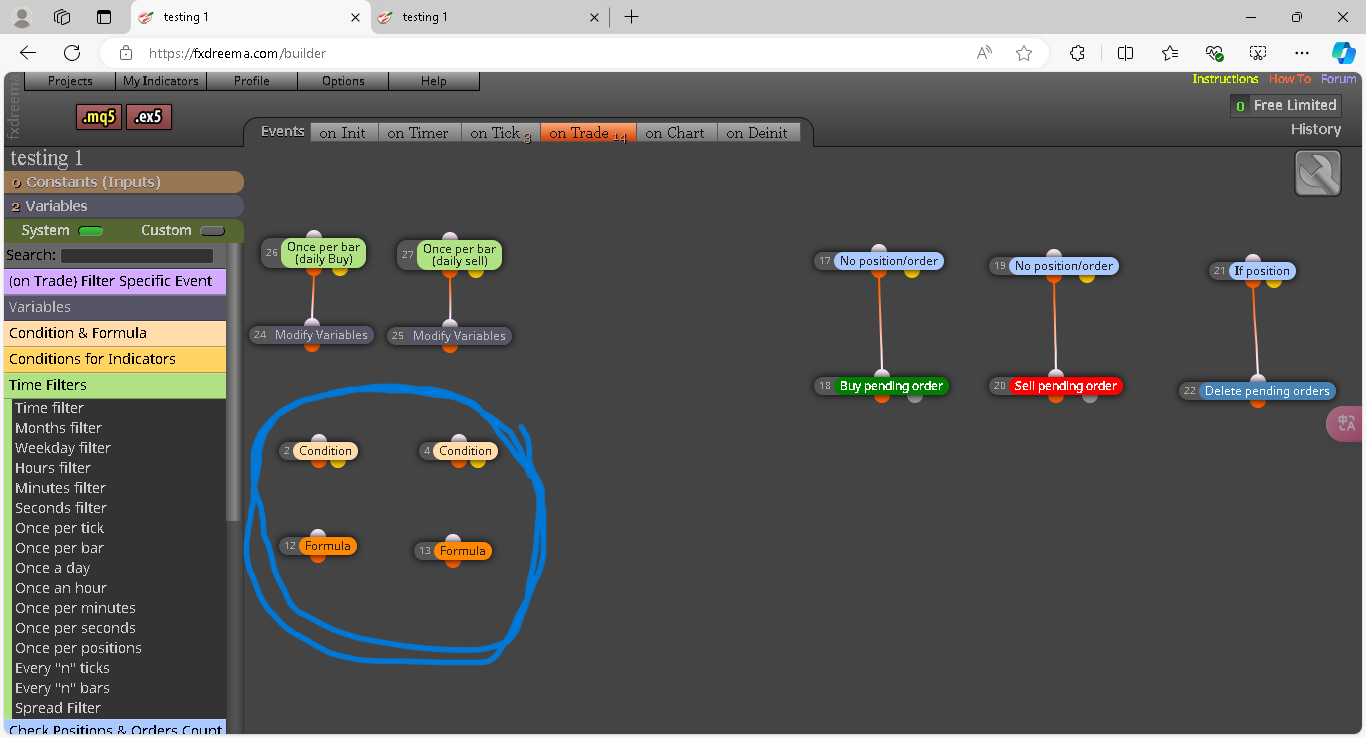Switch to on Deinit event tab
Screen dimensions: 1366x738
tap(757, 132)
